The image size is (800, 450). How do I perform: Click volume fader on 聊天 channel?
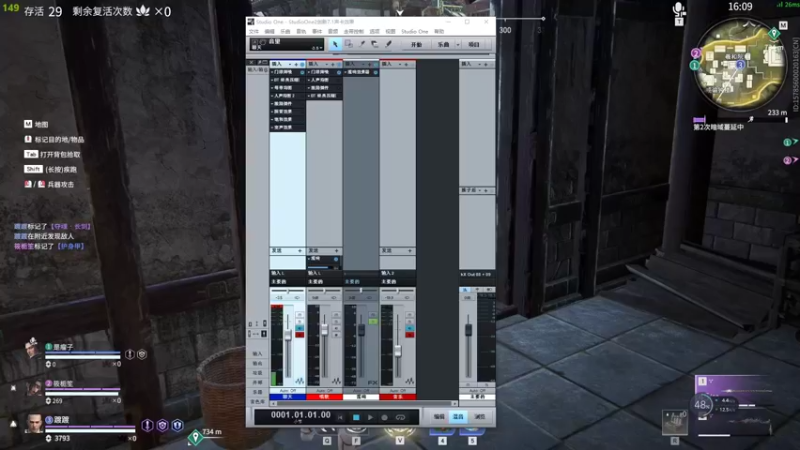(288, 335)
